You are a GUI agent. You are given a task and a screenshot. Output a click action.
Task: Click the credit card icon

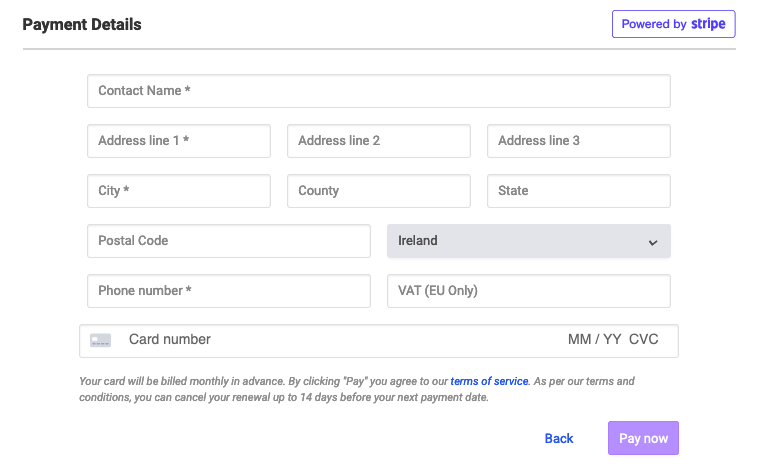coord(100,340)
